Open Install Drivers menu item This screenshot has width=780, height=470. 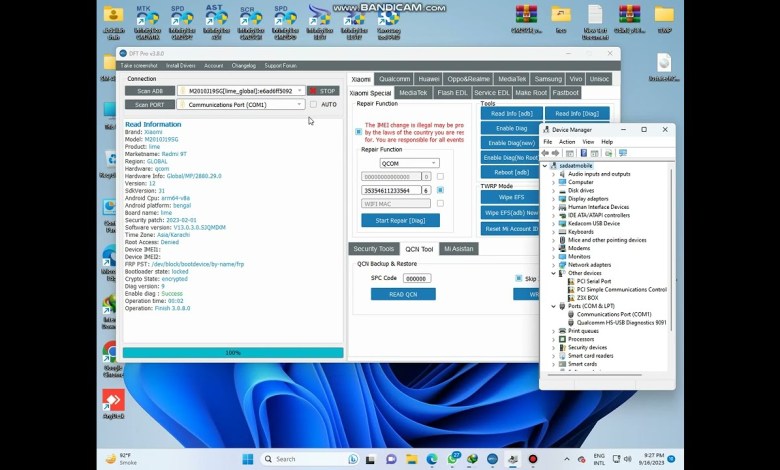(x=181, y=66)
